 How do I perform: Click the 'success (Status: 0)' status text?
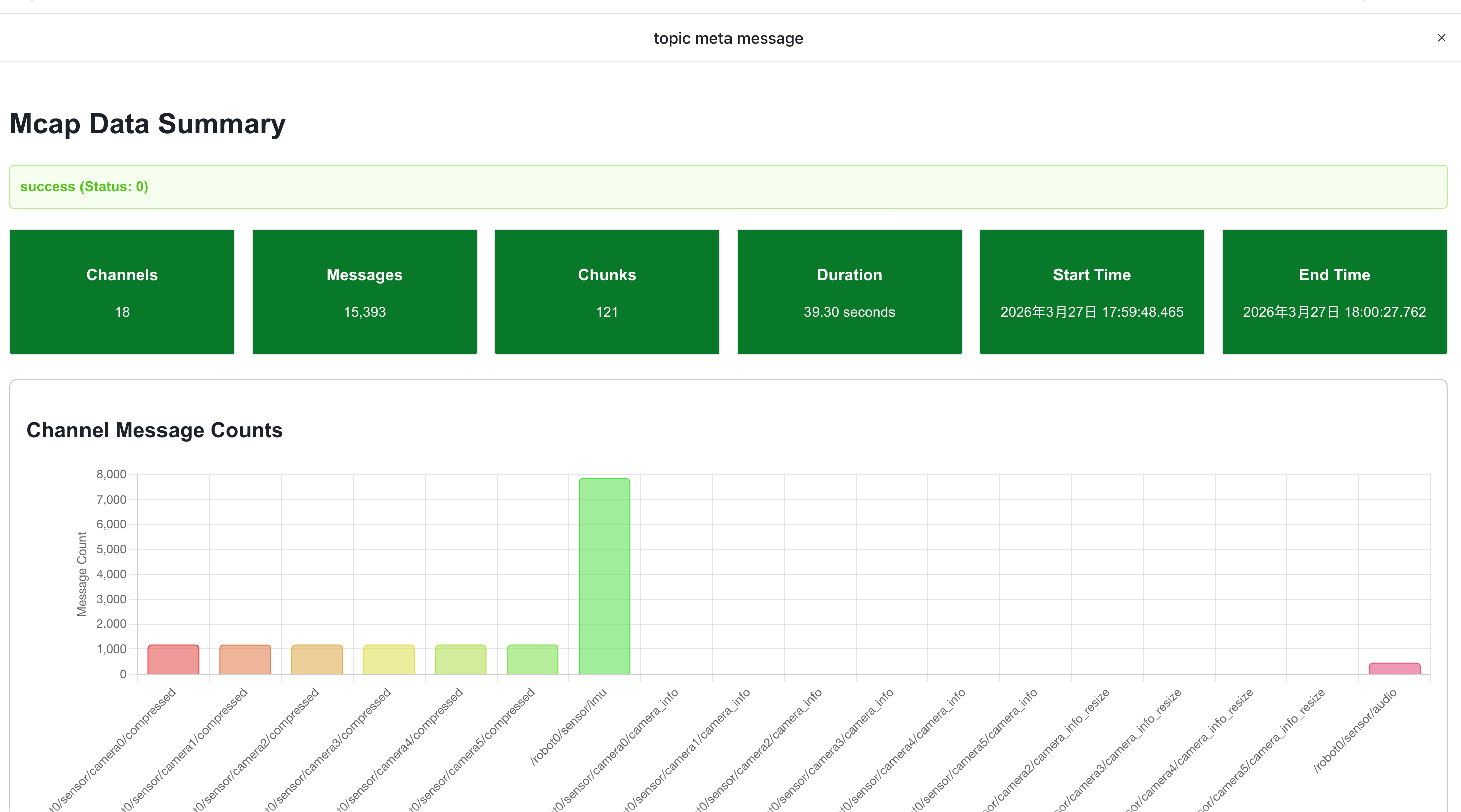(x=84, y=187)
